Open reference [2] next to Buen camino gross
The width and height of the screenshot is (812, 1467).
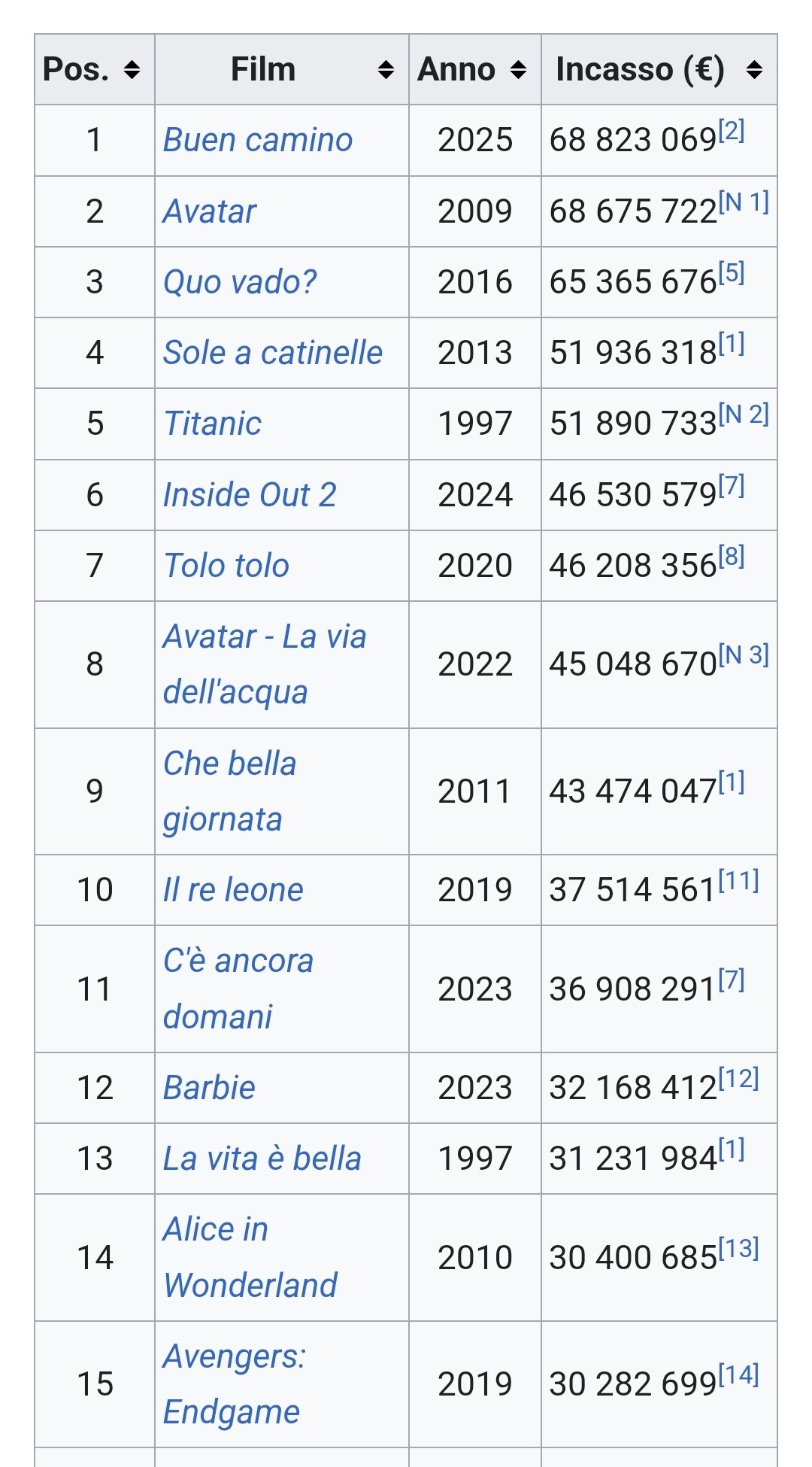pyautogui.click(x=732, y=131)
